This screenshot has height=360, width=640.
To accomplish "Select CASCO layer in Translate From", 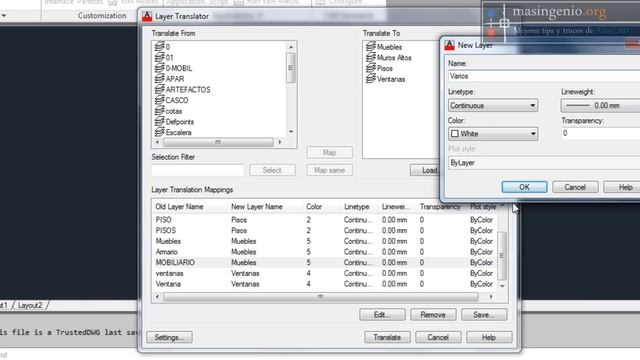I will click(171, 100).
